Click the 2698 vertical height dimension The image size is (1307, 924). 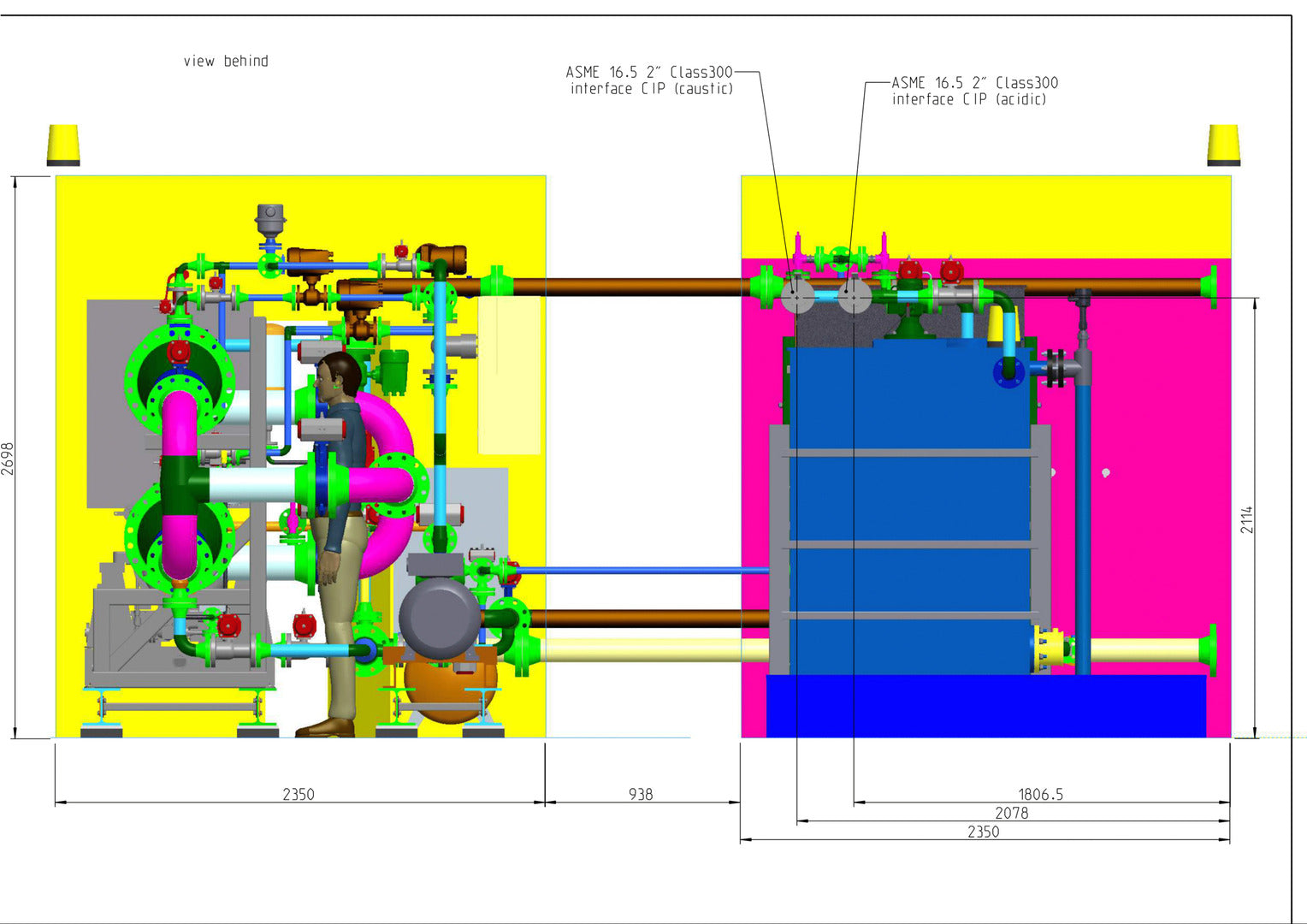coord(8,459)
